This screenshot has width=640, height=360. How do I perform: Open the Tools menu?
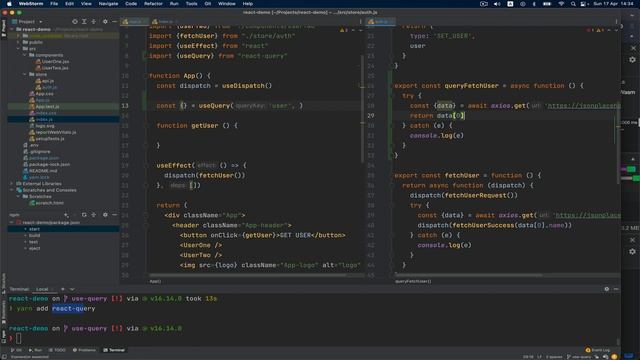191,4
